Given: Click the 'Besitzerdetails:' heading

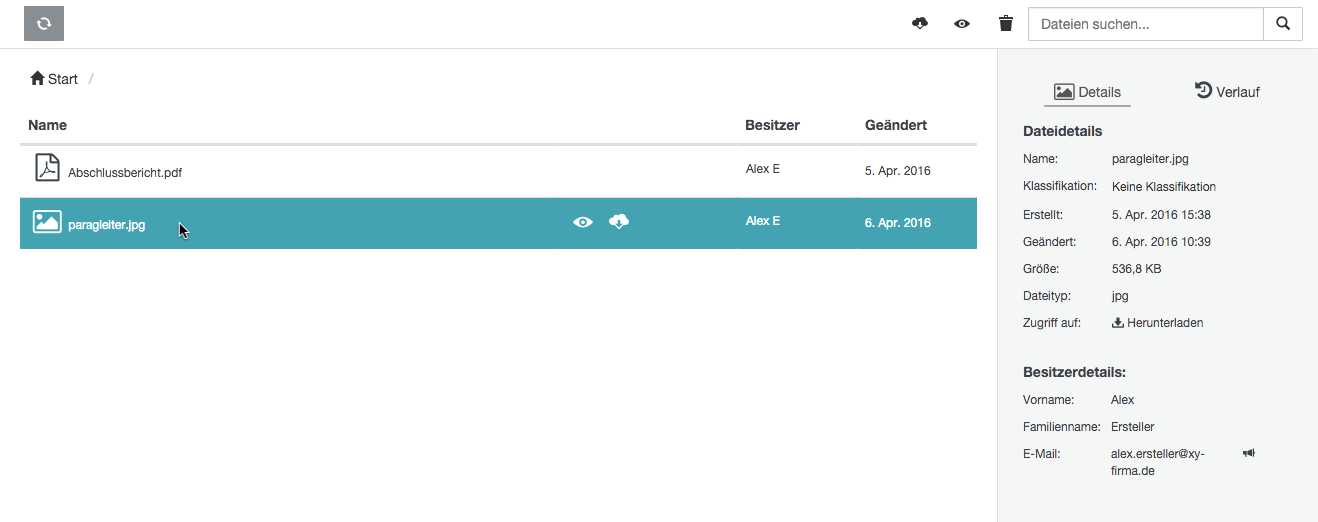Looking at the screenshot, I should [1075, 372].
